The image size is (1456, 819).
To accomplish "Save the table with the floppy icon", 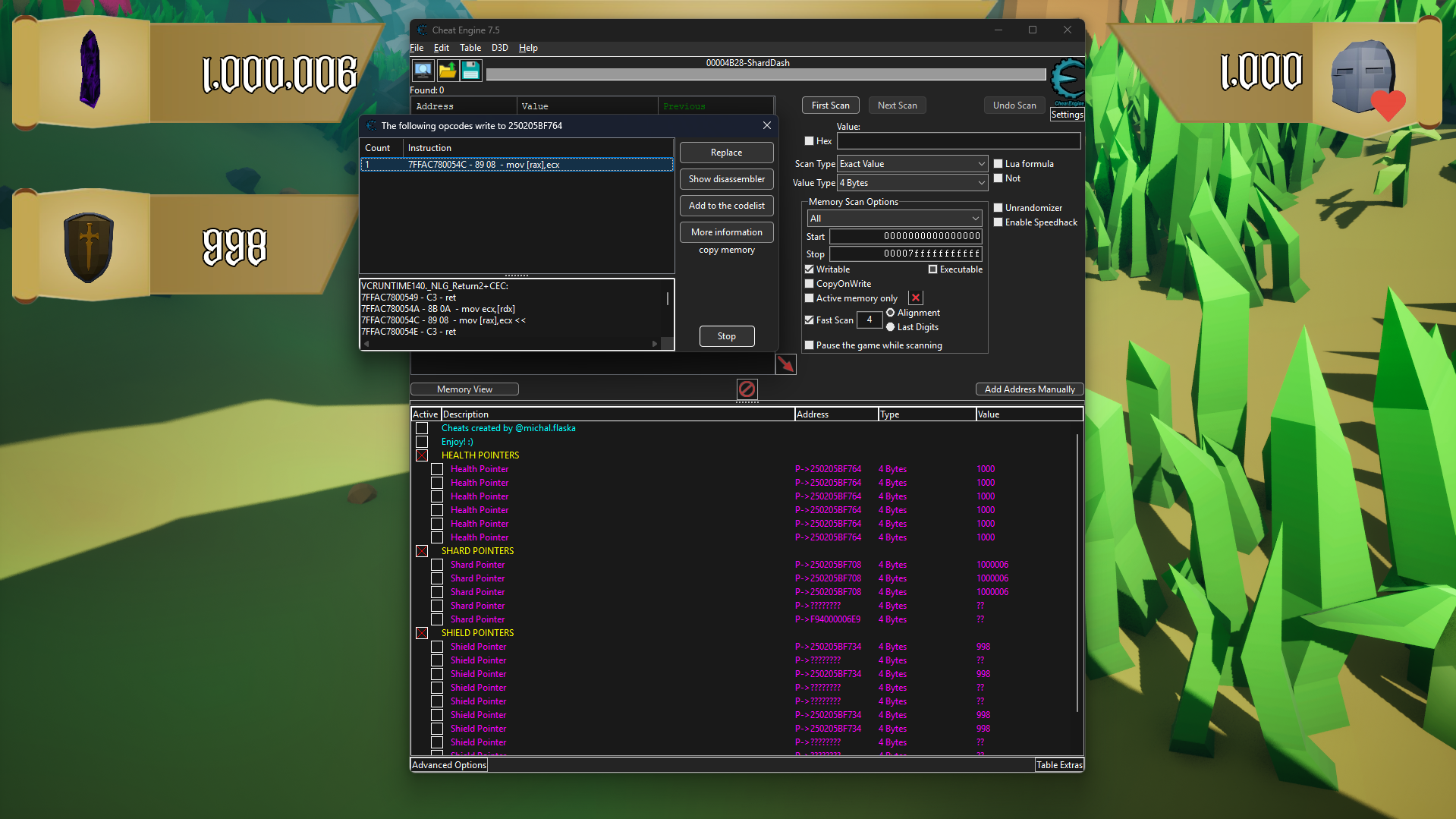I will tap(471, 71).
